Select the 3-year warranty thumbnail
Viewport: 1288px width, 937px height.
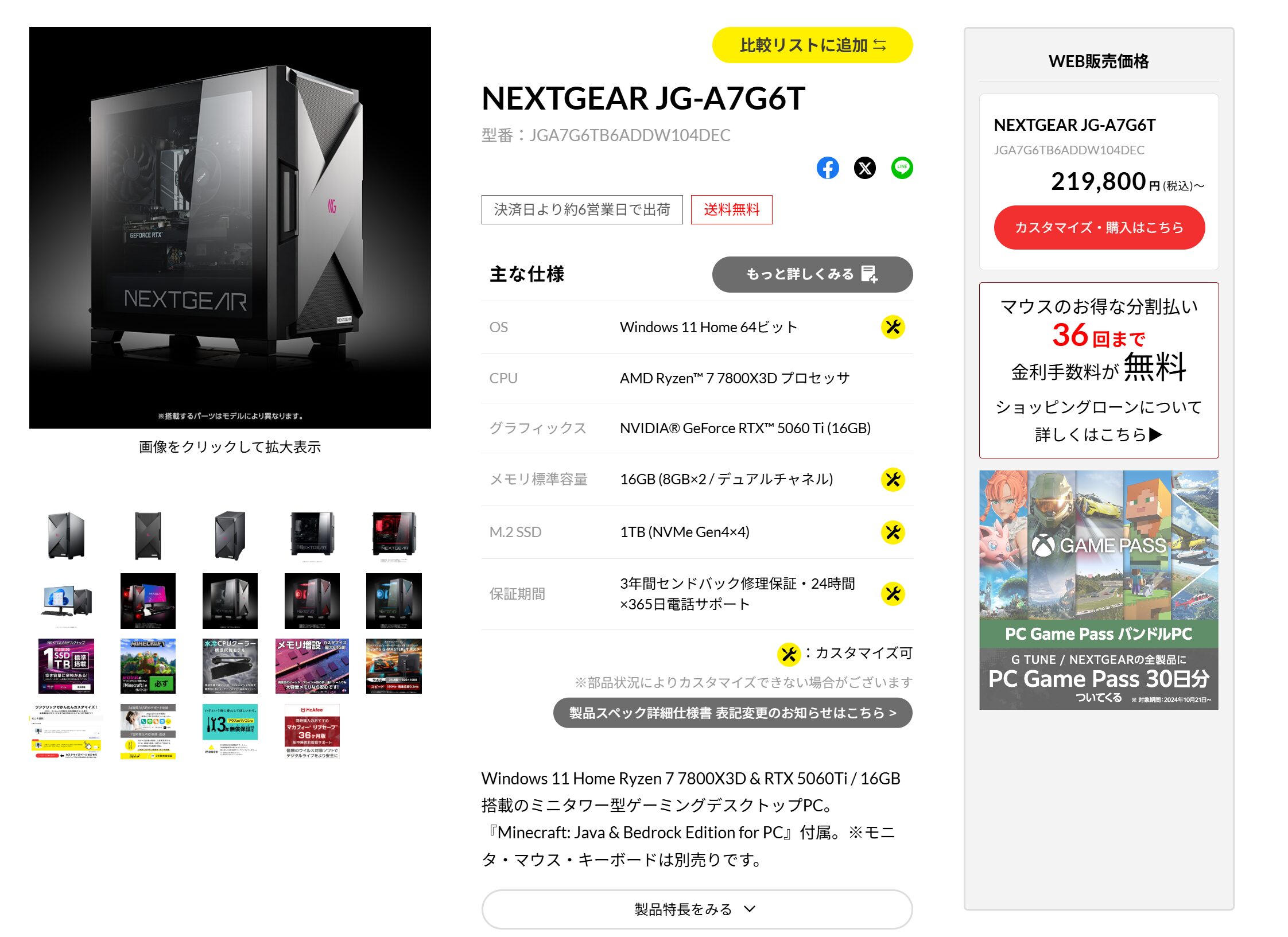coord(230,732)
